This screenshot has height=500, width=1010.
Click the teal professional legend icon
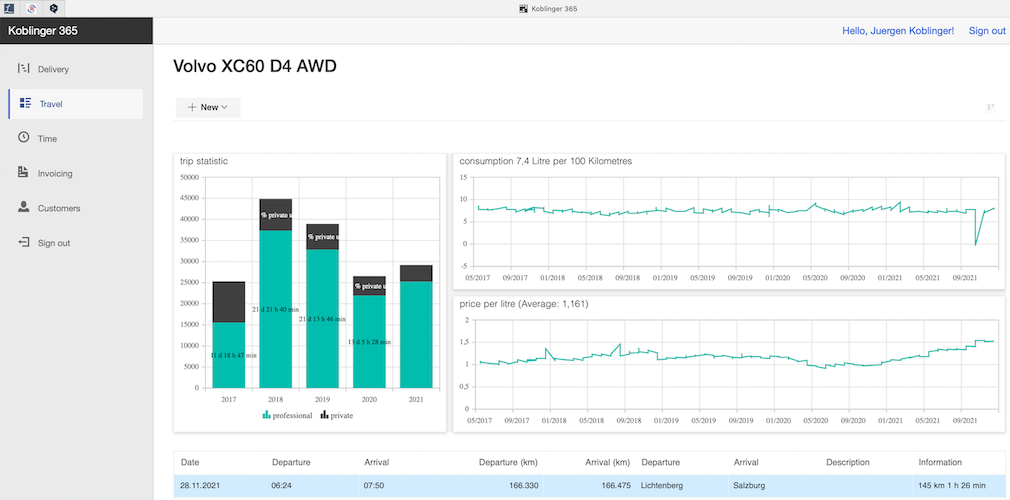[x=266, y=415]
